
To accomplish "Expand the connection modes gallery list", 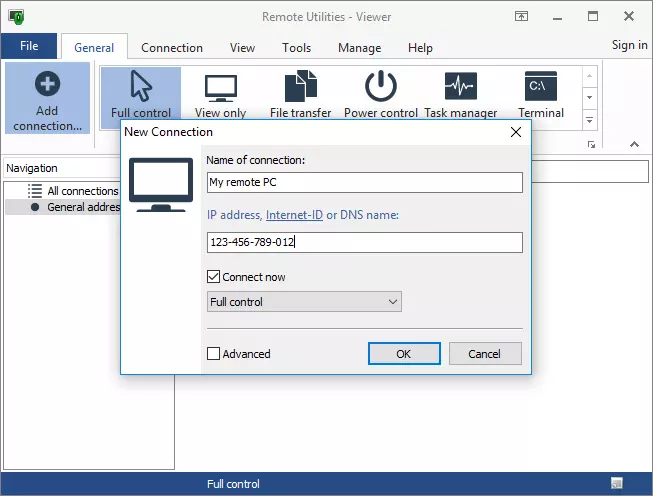I will pos(589,120).
